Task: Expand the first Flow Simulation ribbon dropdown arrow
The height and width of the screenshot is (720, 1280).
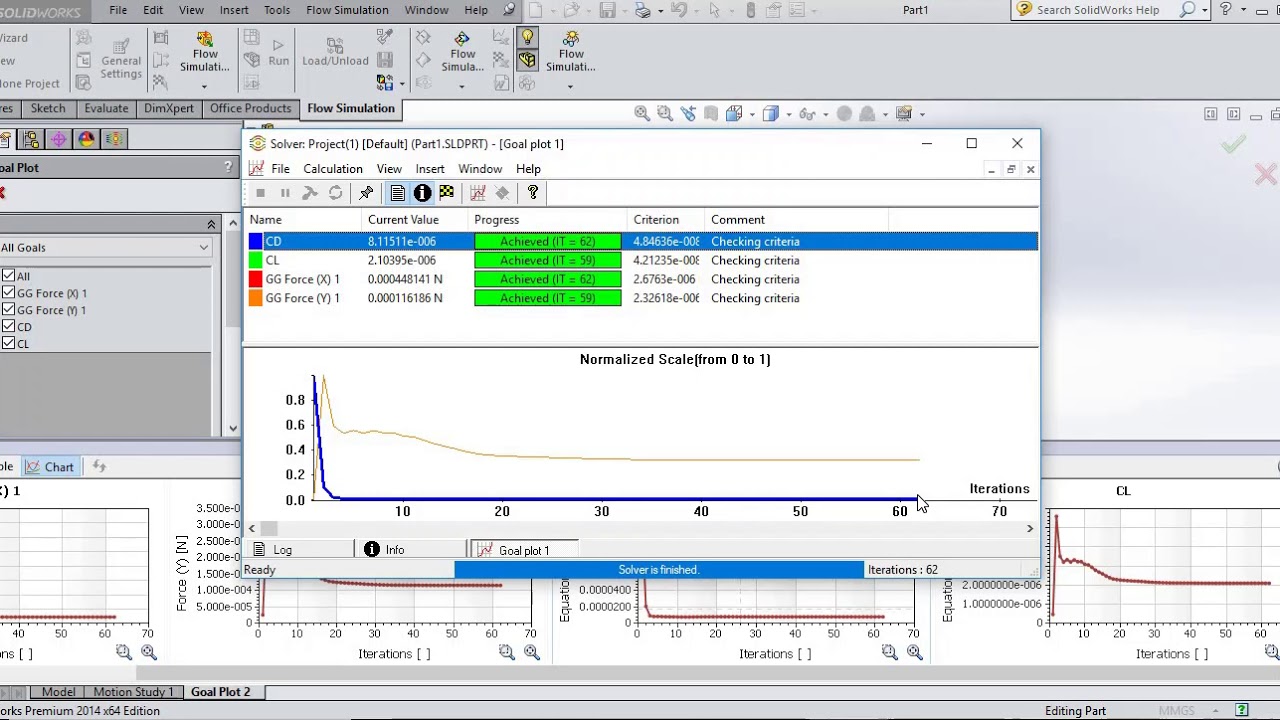Action: point(204,86)
